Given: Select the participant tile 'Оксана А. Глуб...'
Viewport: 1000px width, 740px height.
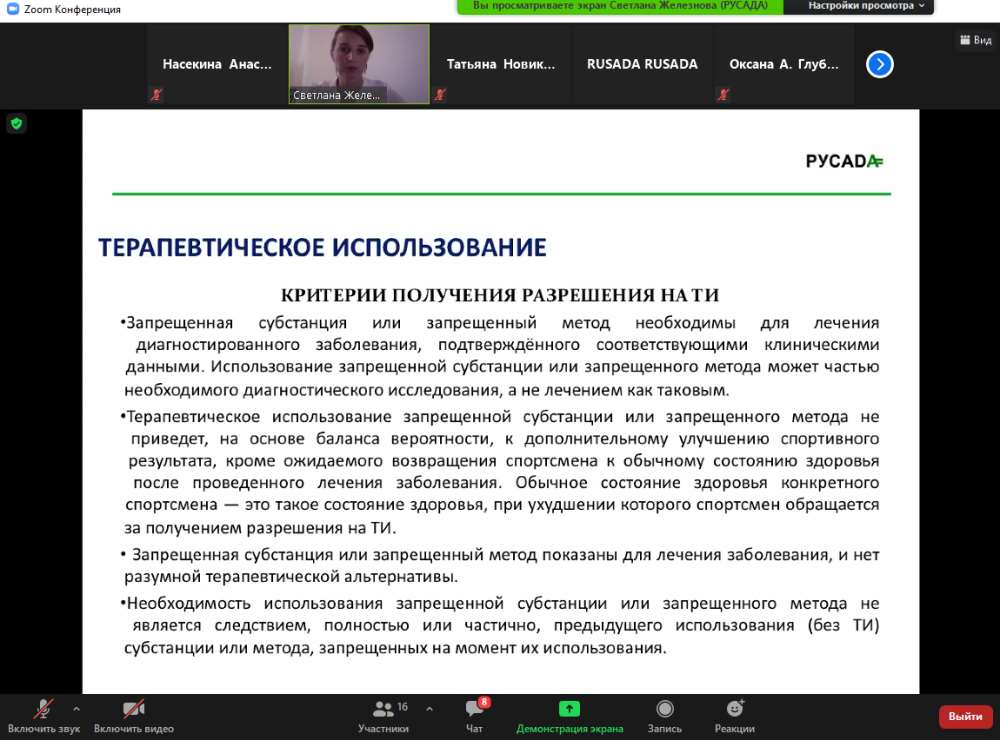Looking at the screenshot, I should 784,64.
